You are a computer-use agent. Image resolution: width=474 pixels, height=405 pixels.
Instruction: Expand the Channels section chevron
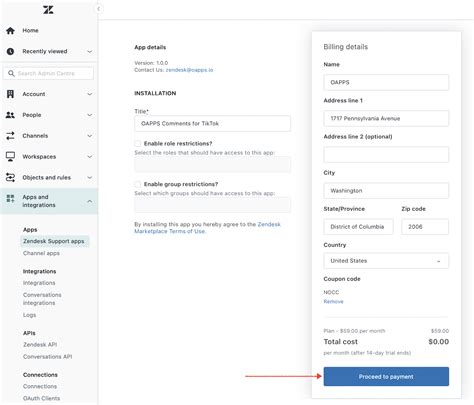click(90, 136)
